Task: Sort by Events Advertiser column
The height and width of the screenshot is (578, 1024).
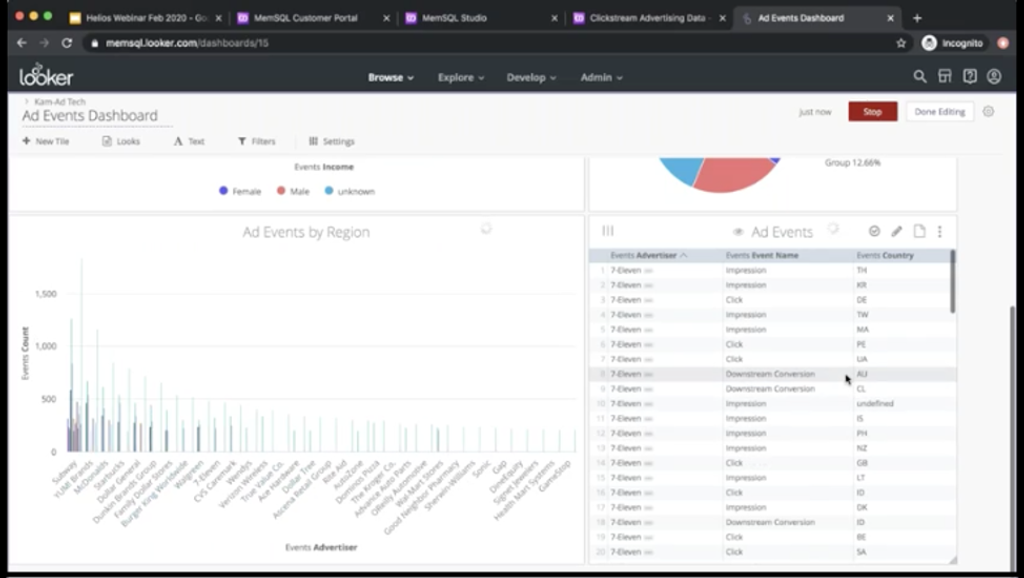Action: [648, 255]
